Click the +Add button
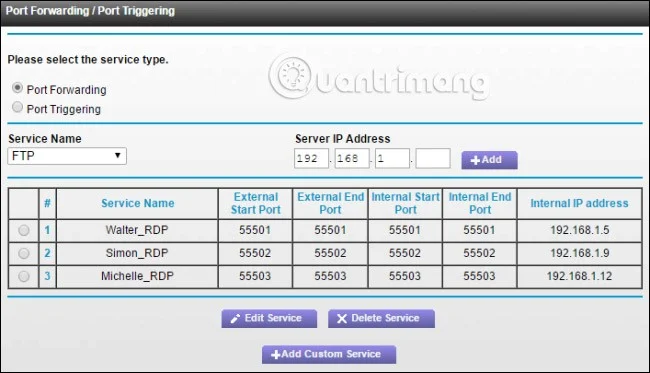This screenshot has width=650, height=373. click(x=489, y=160)
